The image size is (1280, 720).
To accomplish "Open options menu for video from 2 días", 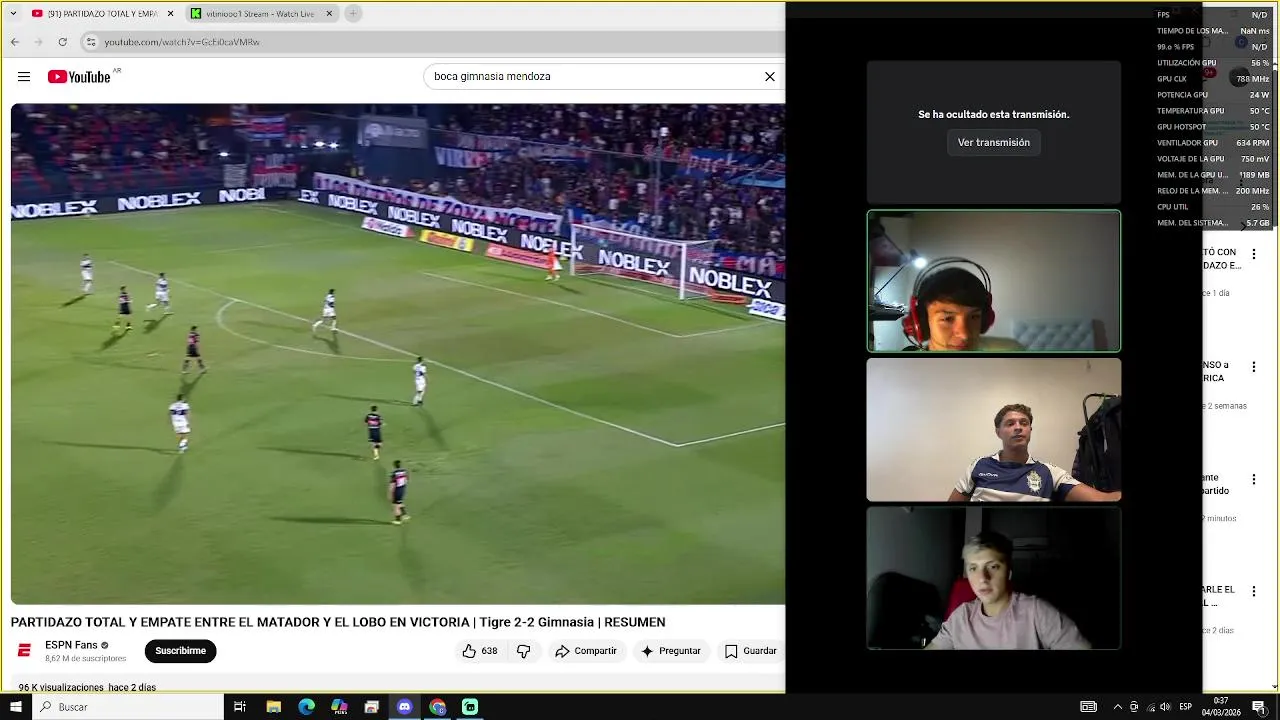I will [x=1254, y=592].
